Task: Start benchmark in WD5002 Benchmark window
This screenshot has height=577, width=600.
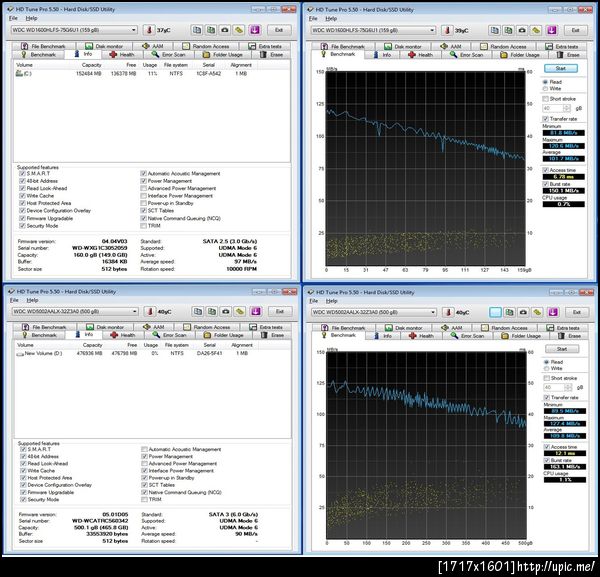Action: click(562, 349)
